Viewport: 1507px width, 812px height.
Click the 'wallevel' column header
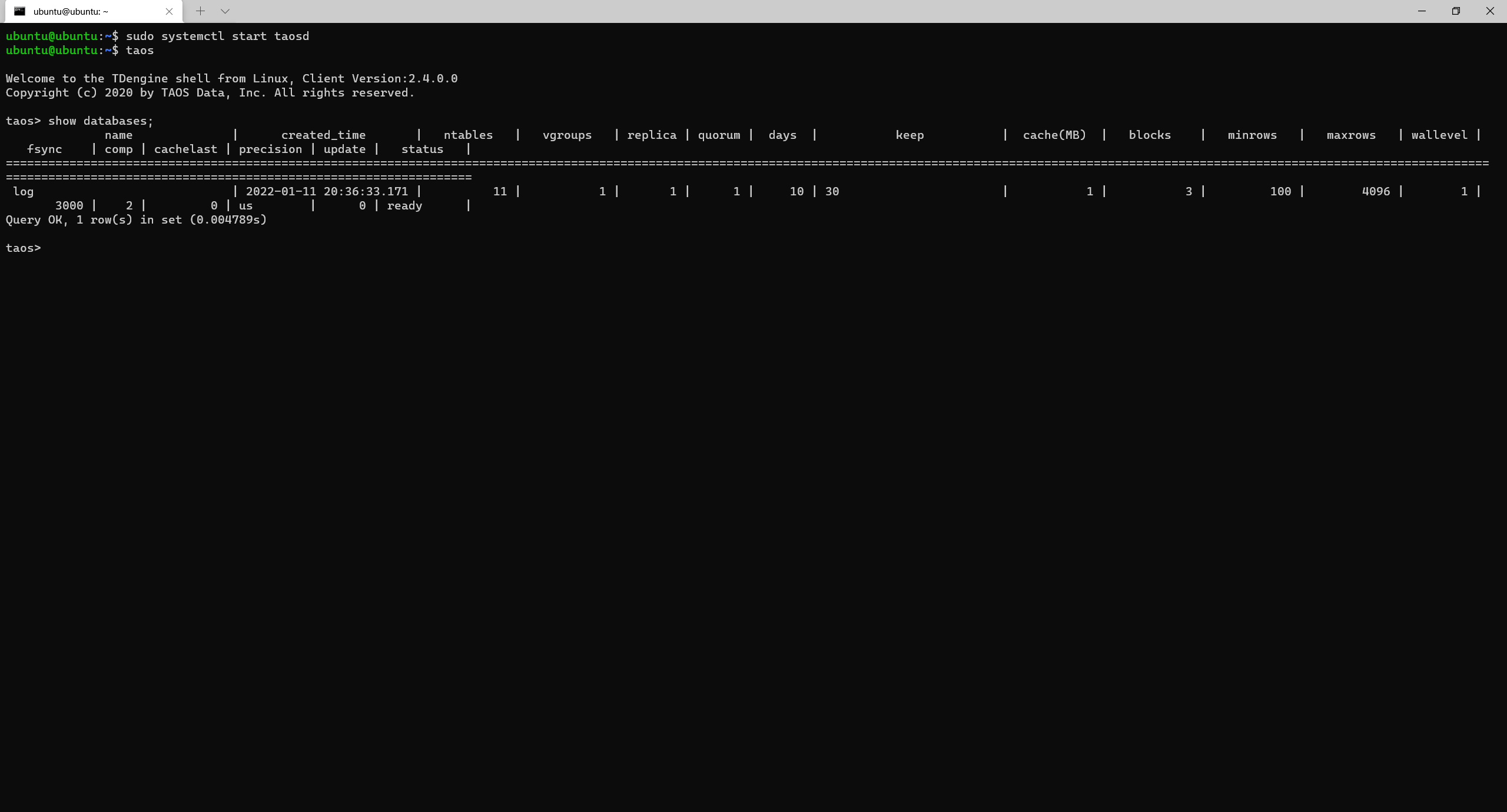[x=1439, y=135]
